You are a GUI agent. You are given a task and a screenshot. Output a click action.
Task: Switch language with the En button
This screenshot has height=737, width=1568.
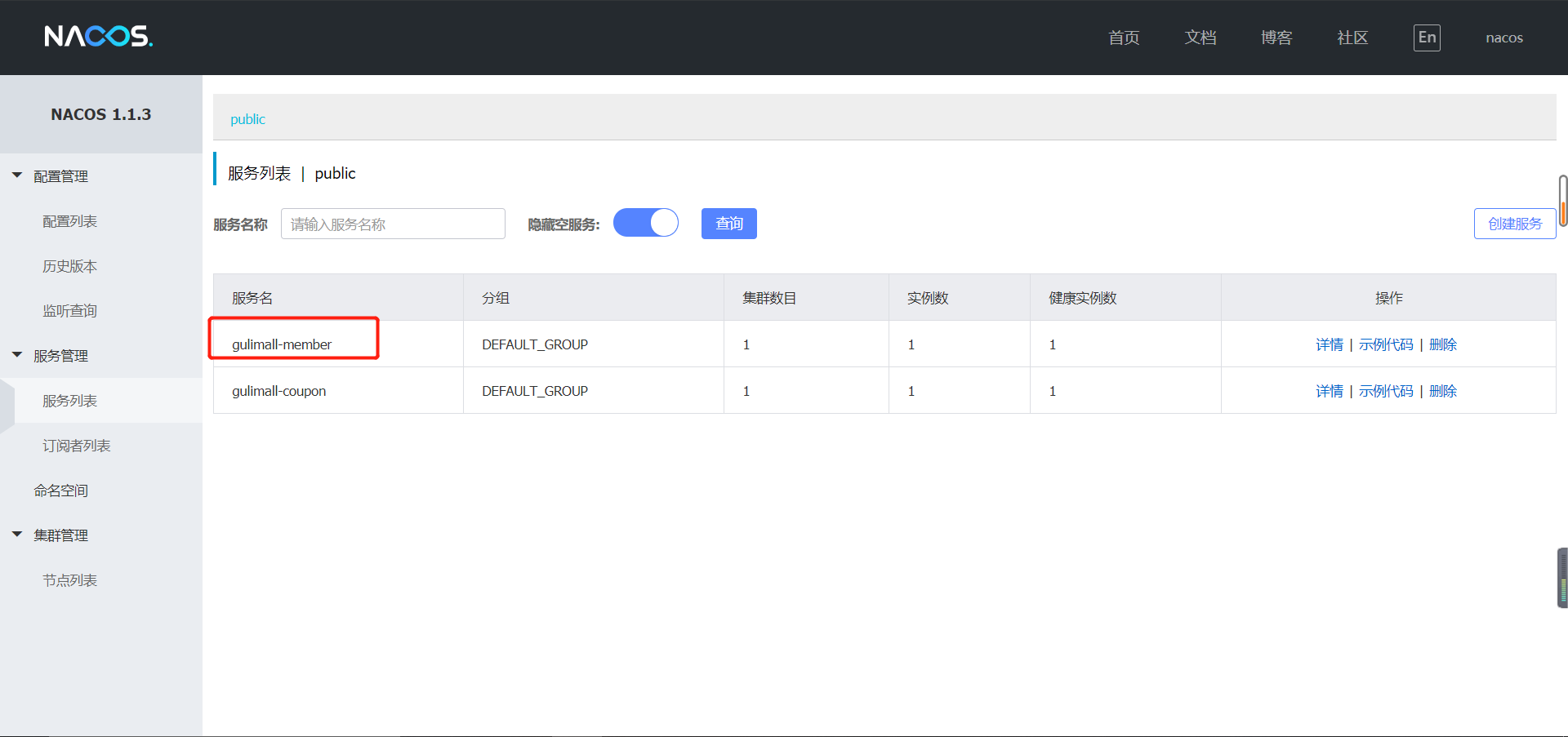(1427, 38)
